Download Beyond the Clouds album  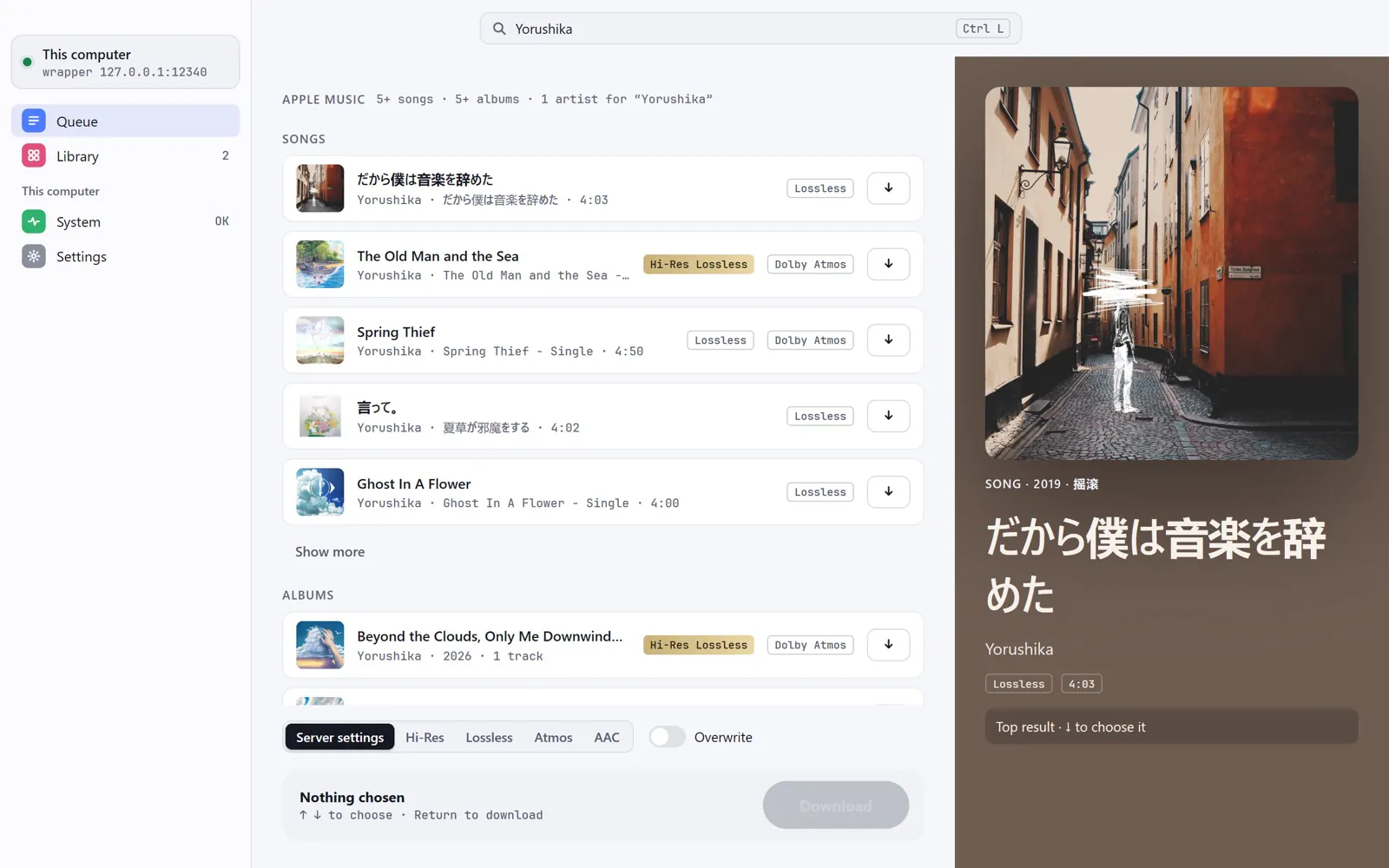888,645
